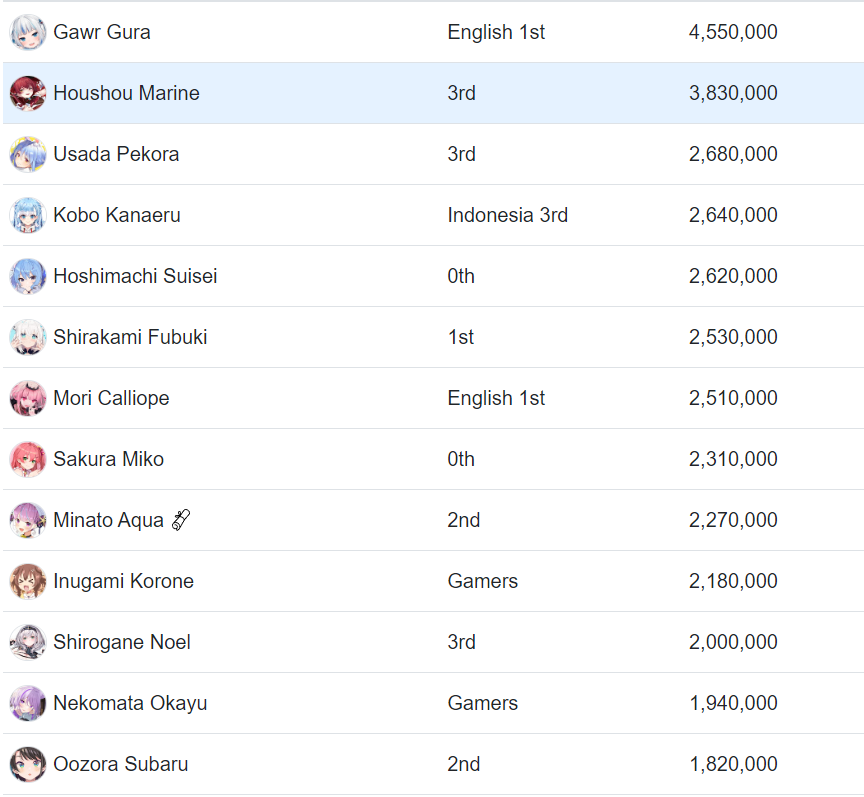Open Kobo Kanaeru's avatar icon

coord(28,215)
